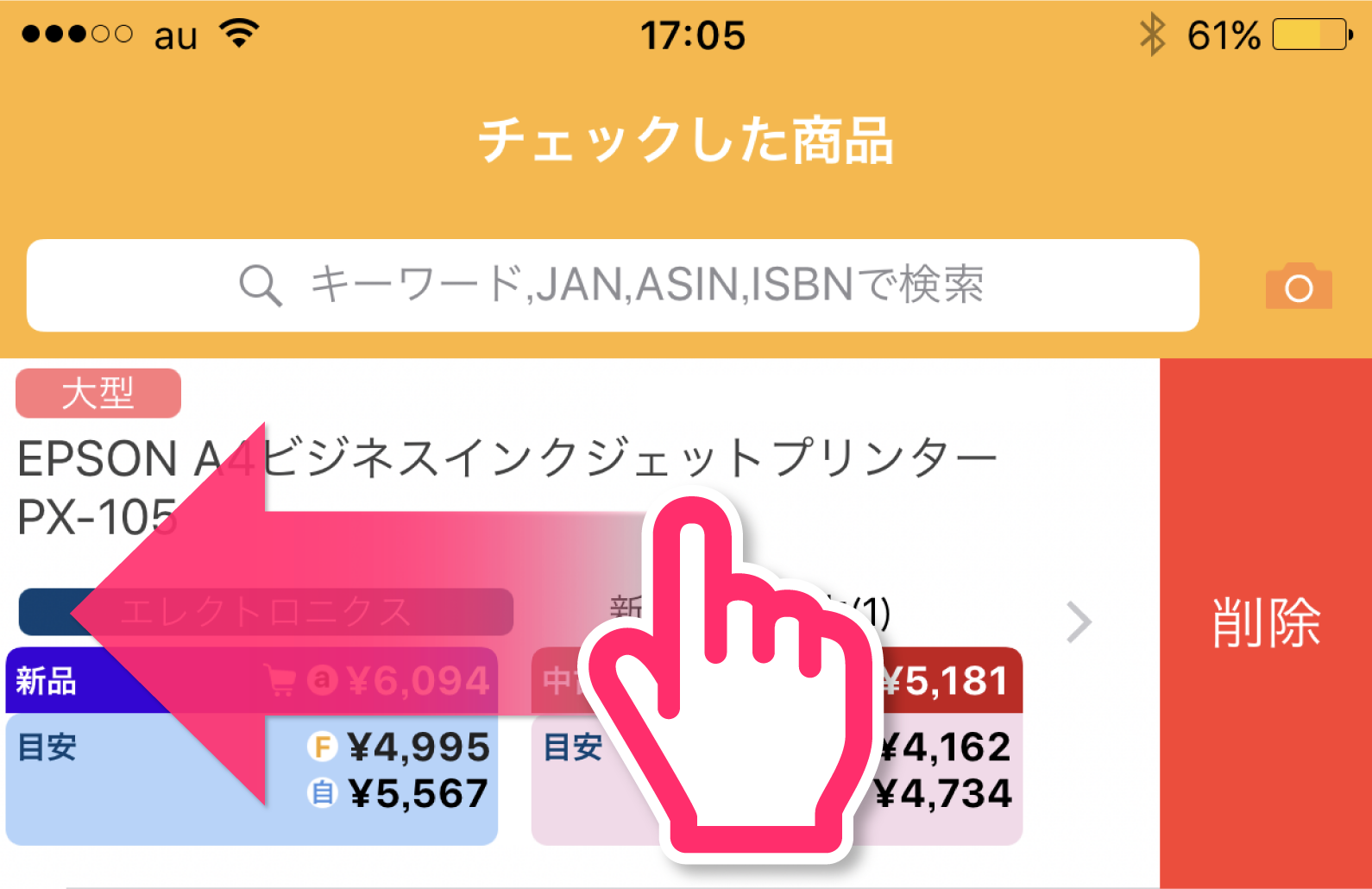Click the magnifying glass search icon
The height and width of the screenshot is (889, 1372).
[x=261, y=285]
